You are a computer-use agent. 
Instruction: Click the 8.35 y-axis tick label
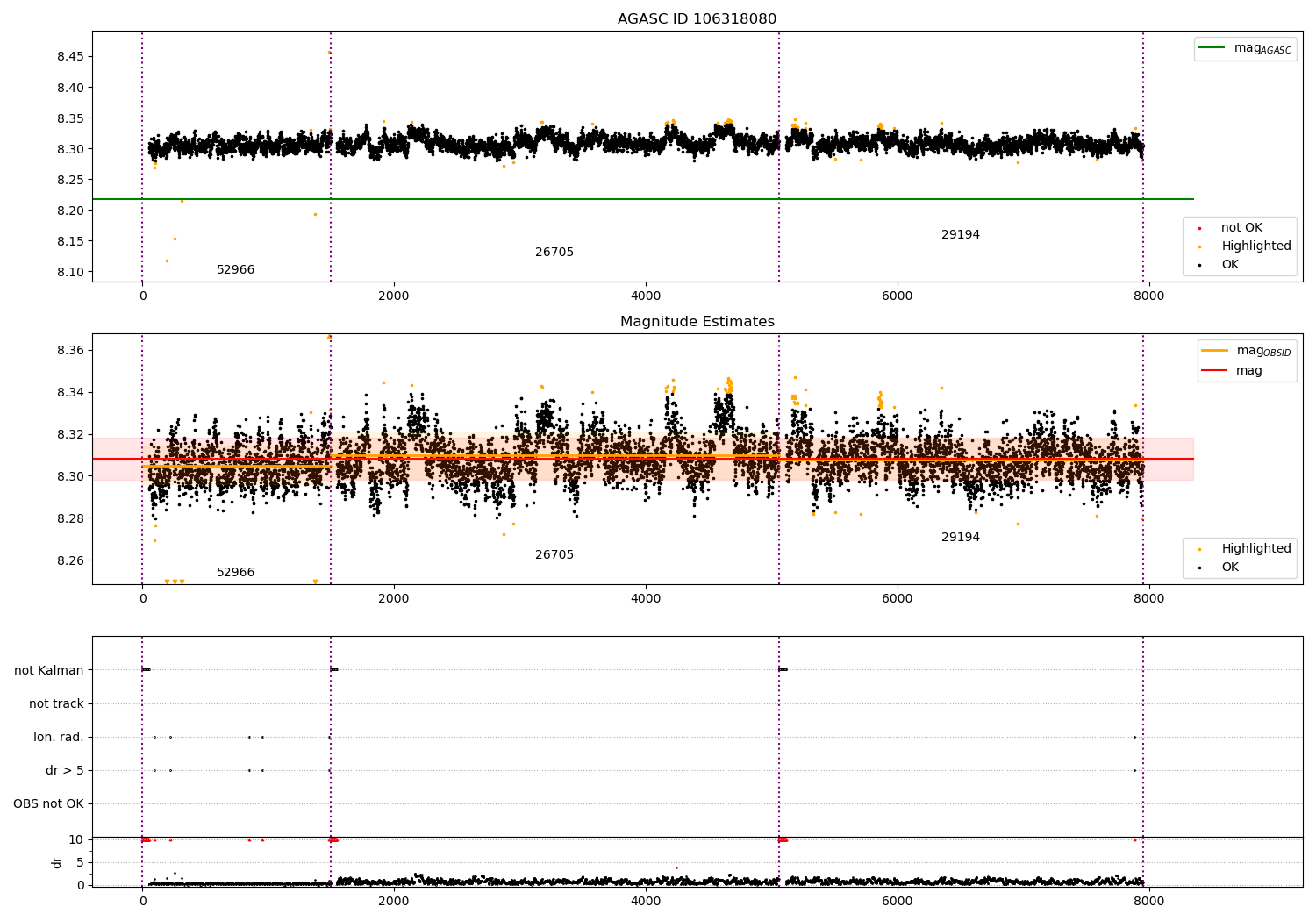(69, 118)
